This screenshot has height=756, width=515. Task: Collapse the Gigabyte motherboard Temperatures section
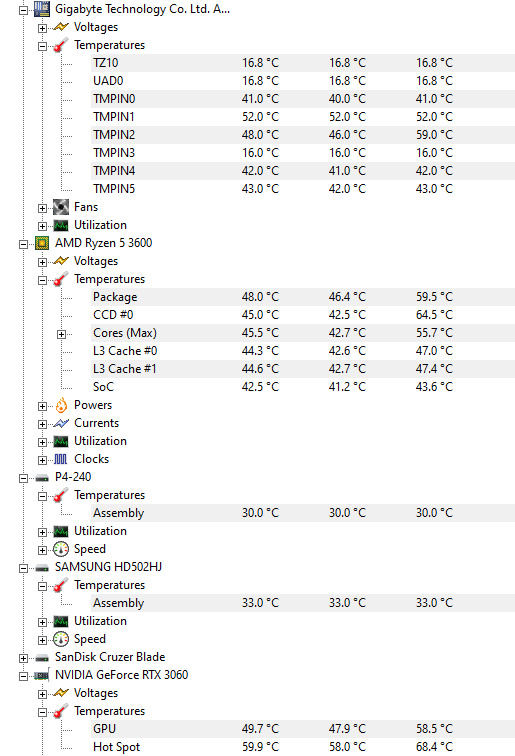click(x=42, y=46)
